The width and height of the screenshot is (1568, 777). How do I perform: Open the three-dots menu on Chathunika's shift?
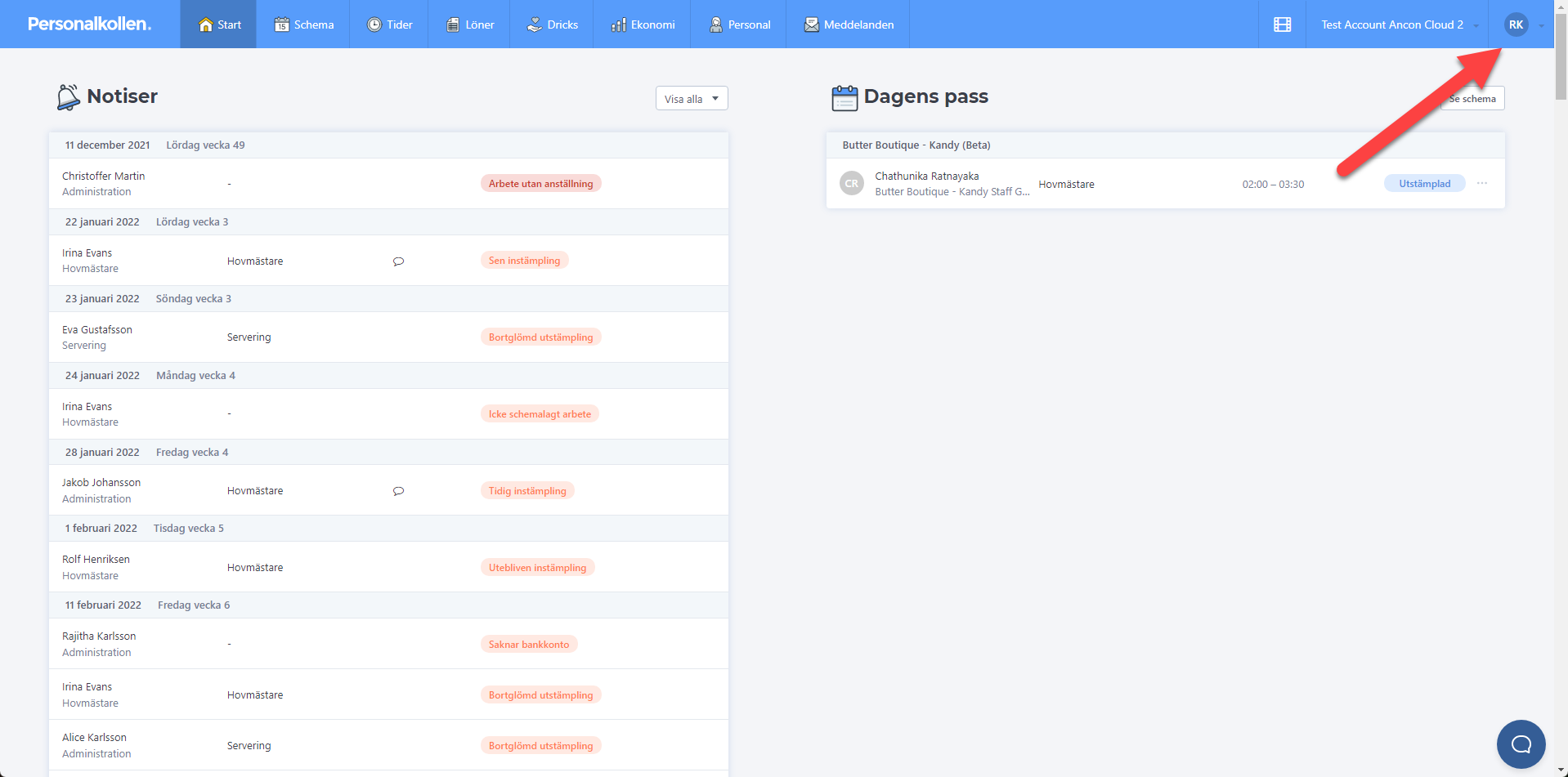1482,183
